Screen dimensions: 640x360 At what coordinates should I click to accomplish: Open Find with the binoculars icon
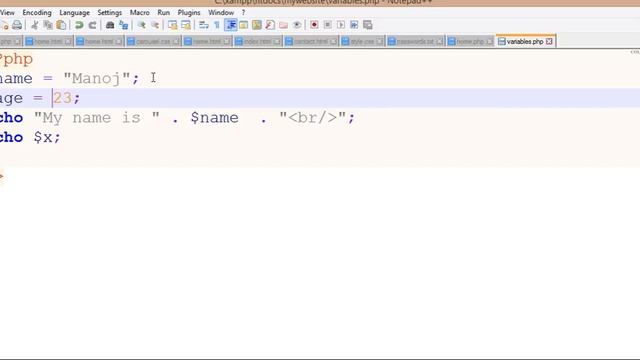110,25
